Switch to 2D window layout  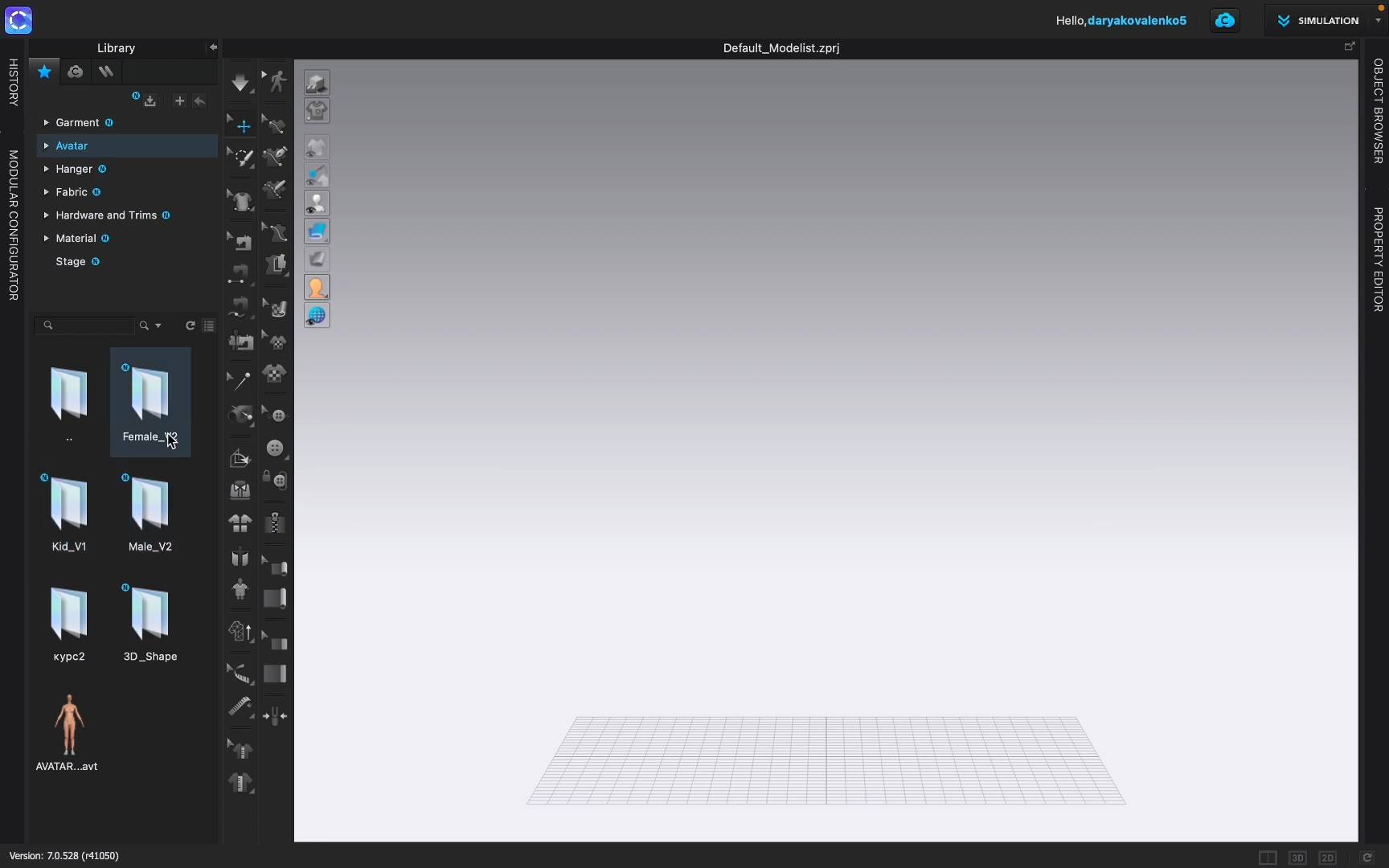pos(1327,858)
